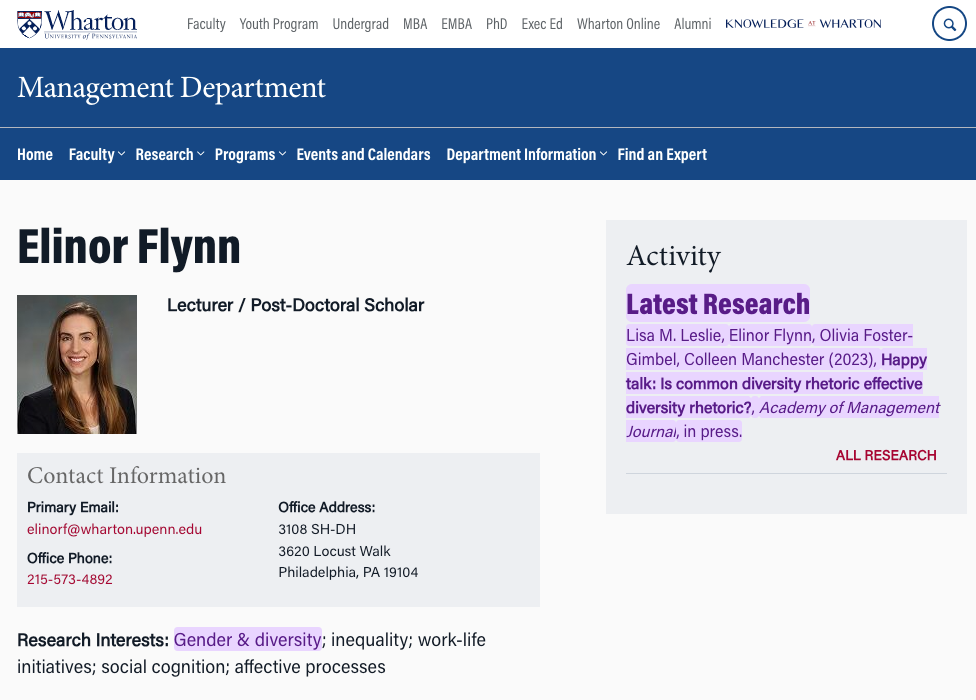Select the Primary Email label
Viewport: 976px width, 700px height.
click(73, 507)
